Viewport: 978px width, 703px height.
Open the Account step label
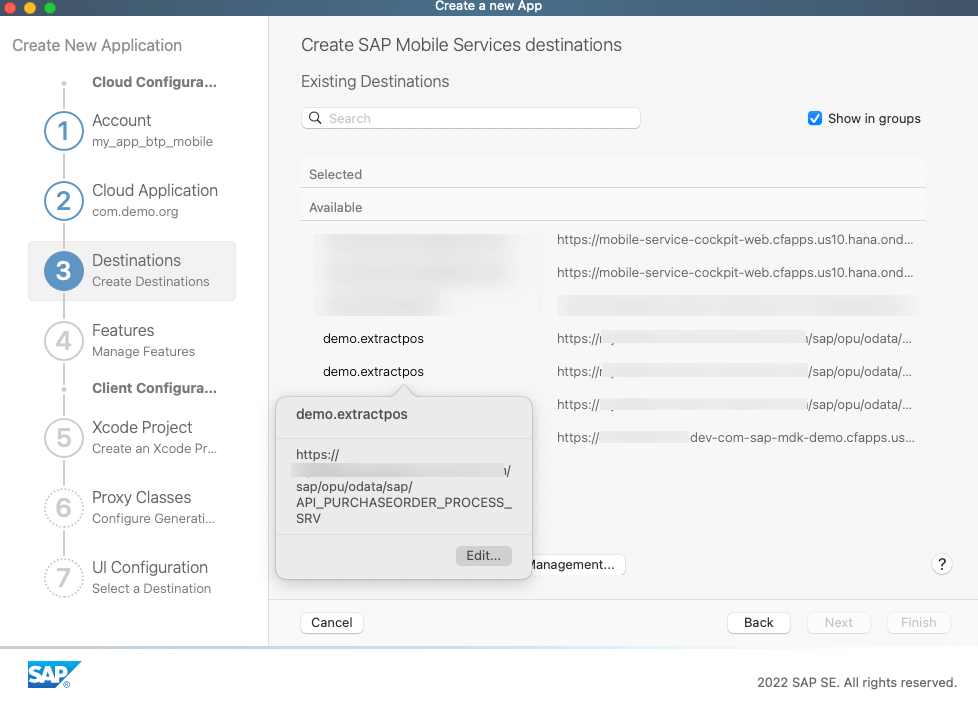(122, 120)
